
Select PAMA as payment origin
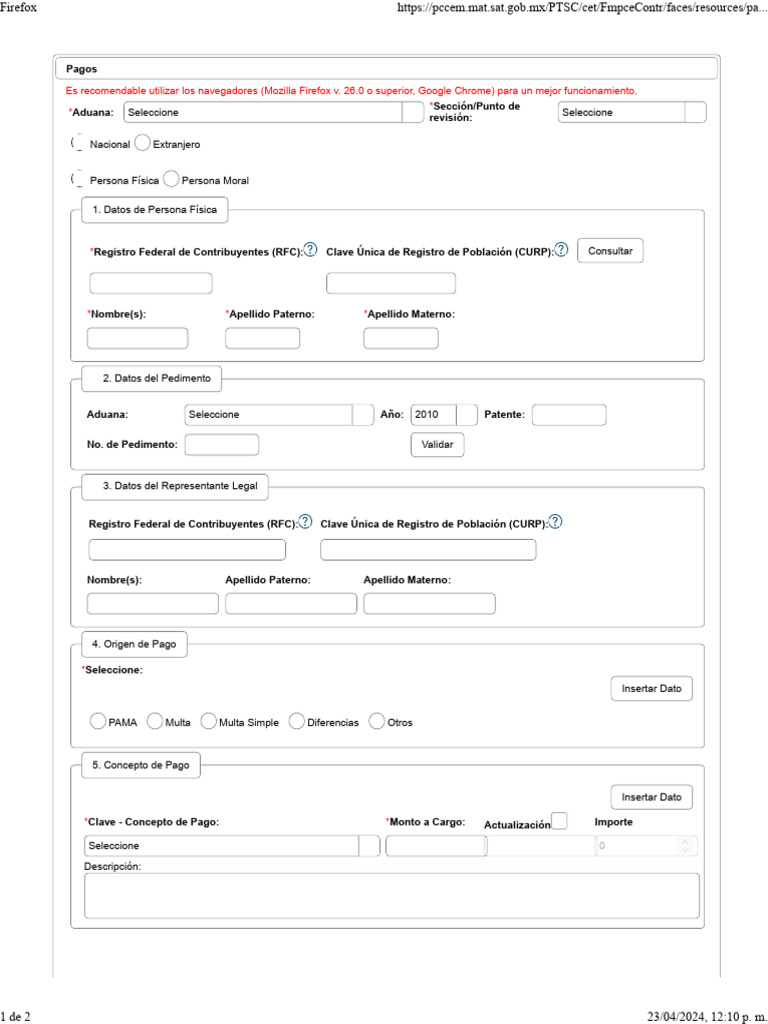(x=98, y=721)
